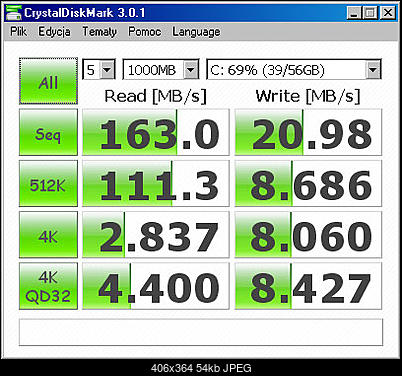The height and width of the screenshot is (376, 402).
Task: Click the 4K QD32 read result 4.400
Action: point(156,286)
